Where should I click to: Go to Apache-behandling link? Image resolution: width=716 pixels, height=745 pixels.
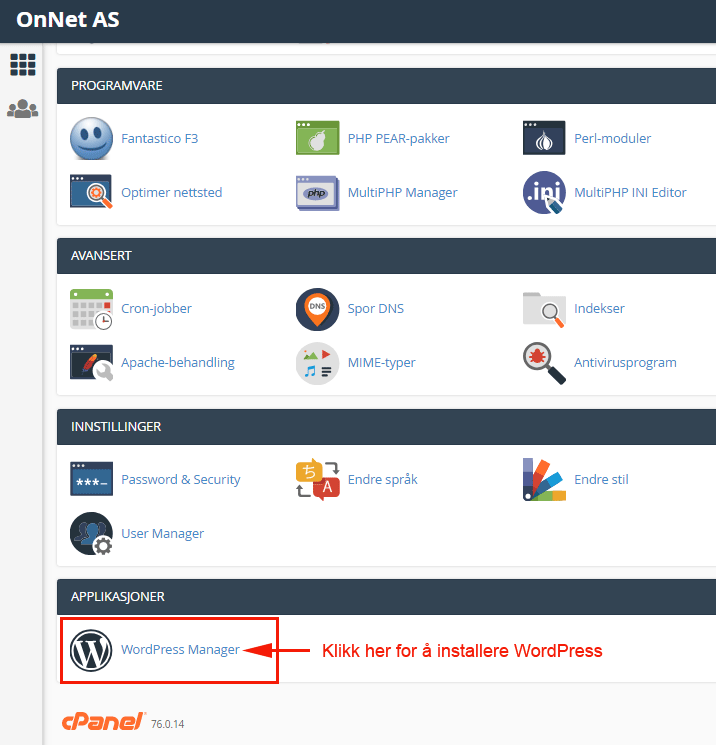pyautogui.click(x=178, y=363)
